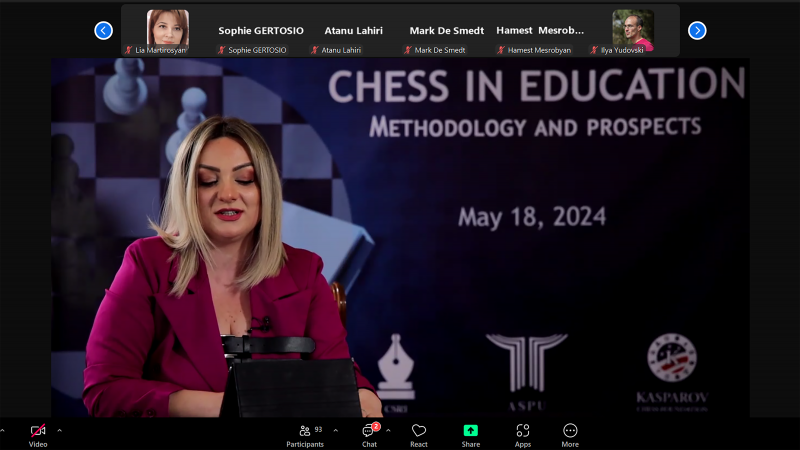This screenshot has height=450, width=800.
Task: Click muted mic icon beside Atanu Lahiri's name
Action: (315, 50)
